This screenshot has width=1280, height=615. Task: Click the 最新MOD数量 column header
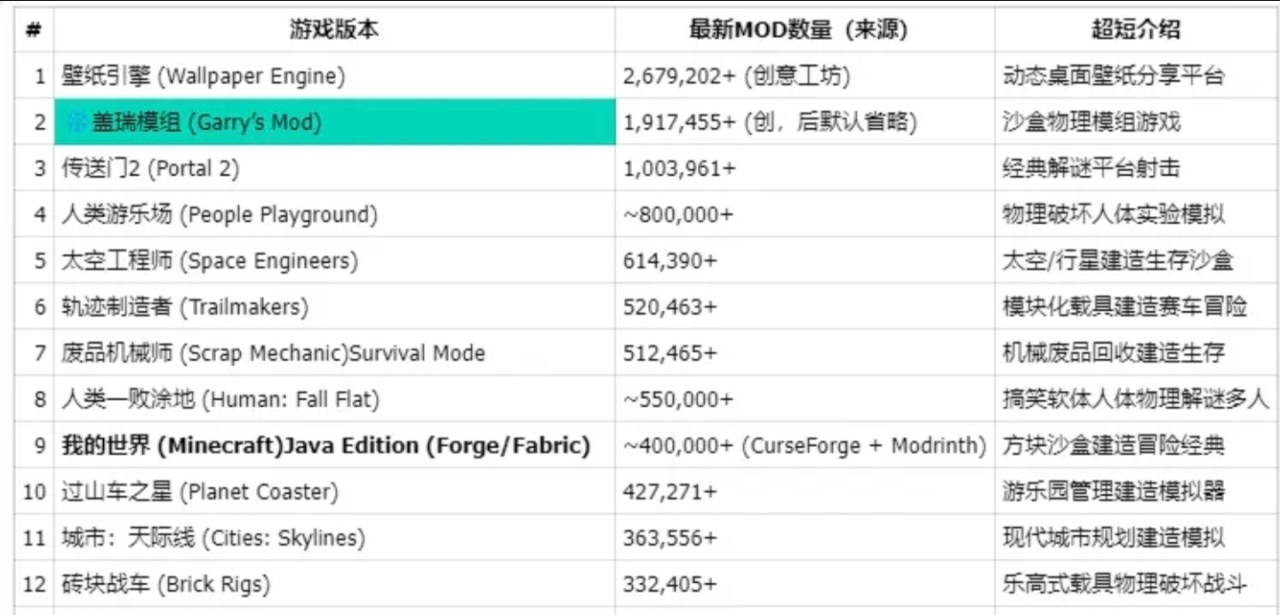click(x=804, y=30)
